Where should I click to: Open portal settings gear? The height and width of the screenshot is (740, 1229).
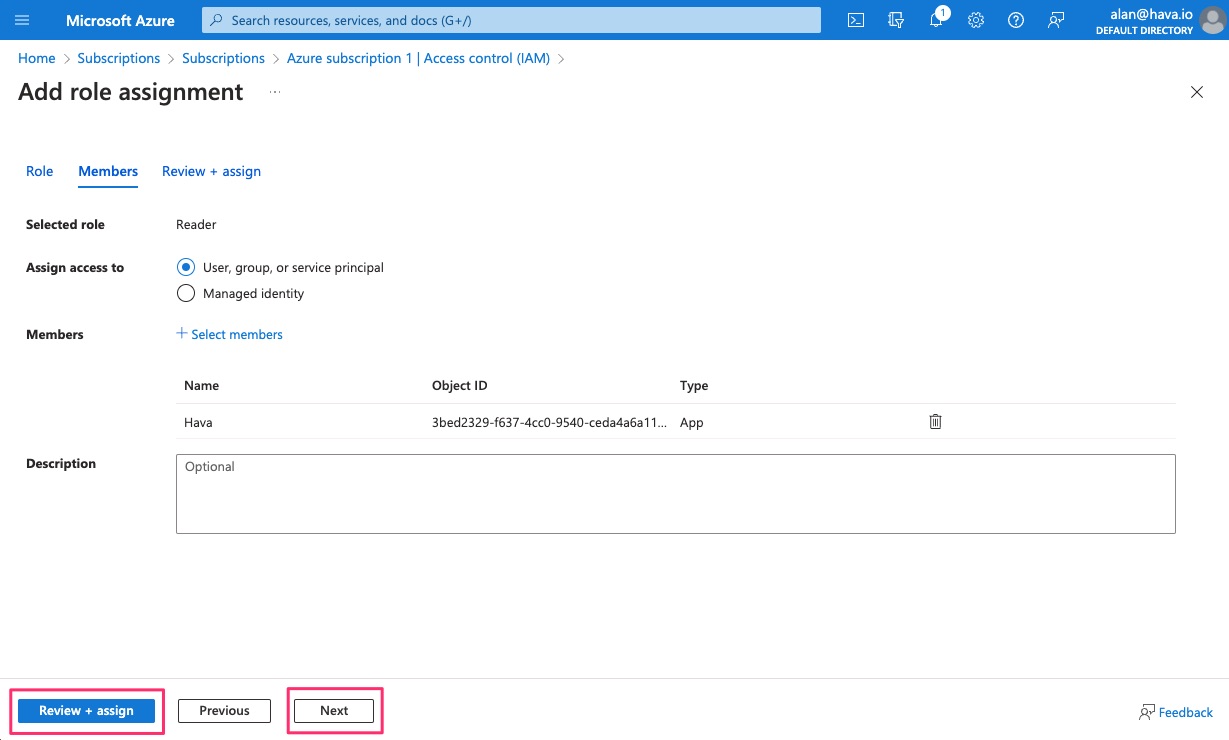976,20
